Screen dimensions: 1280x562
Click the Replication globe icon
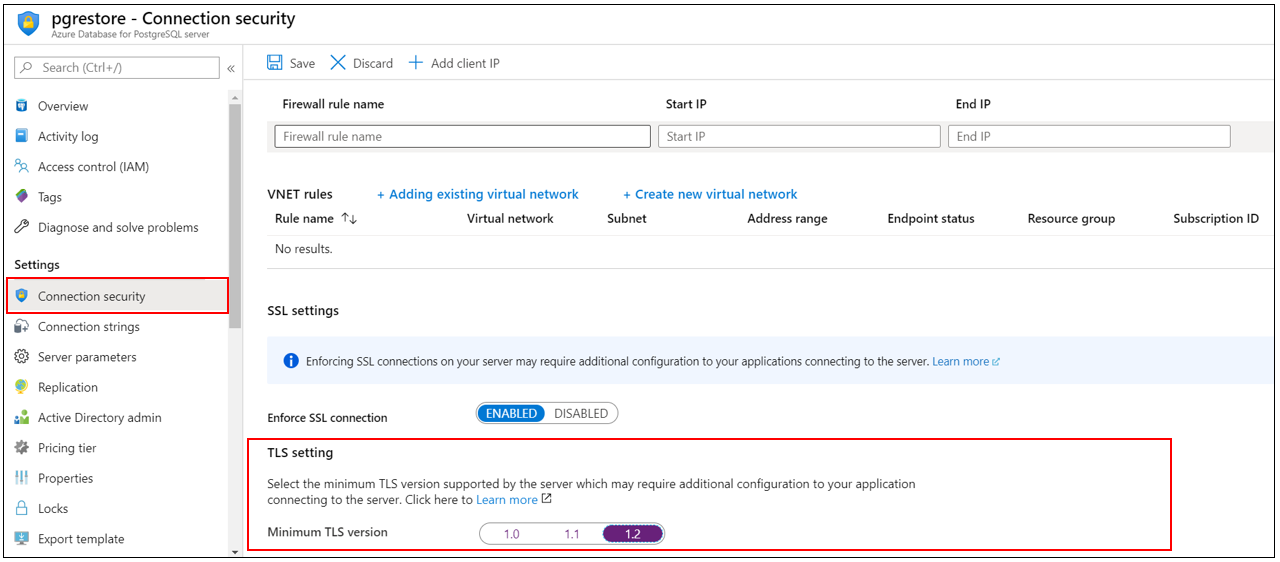click(22, 387)
